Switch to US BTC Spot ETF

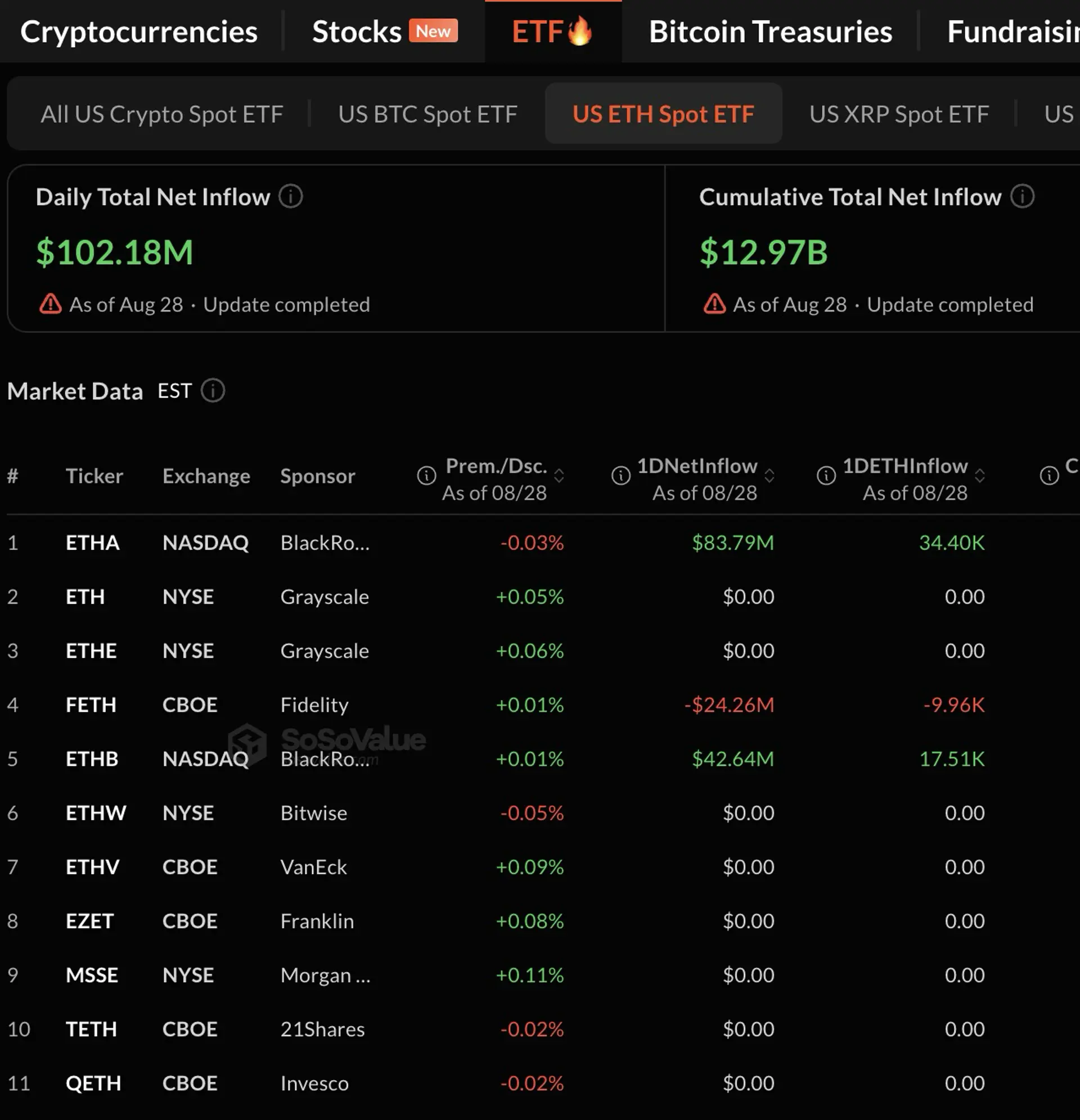pos(427,114)
